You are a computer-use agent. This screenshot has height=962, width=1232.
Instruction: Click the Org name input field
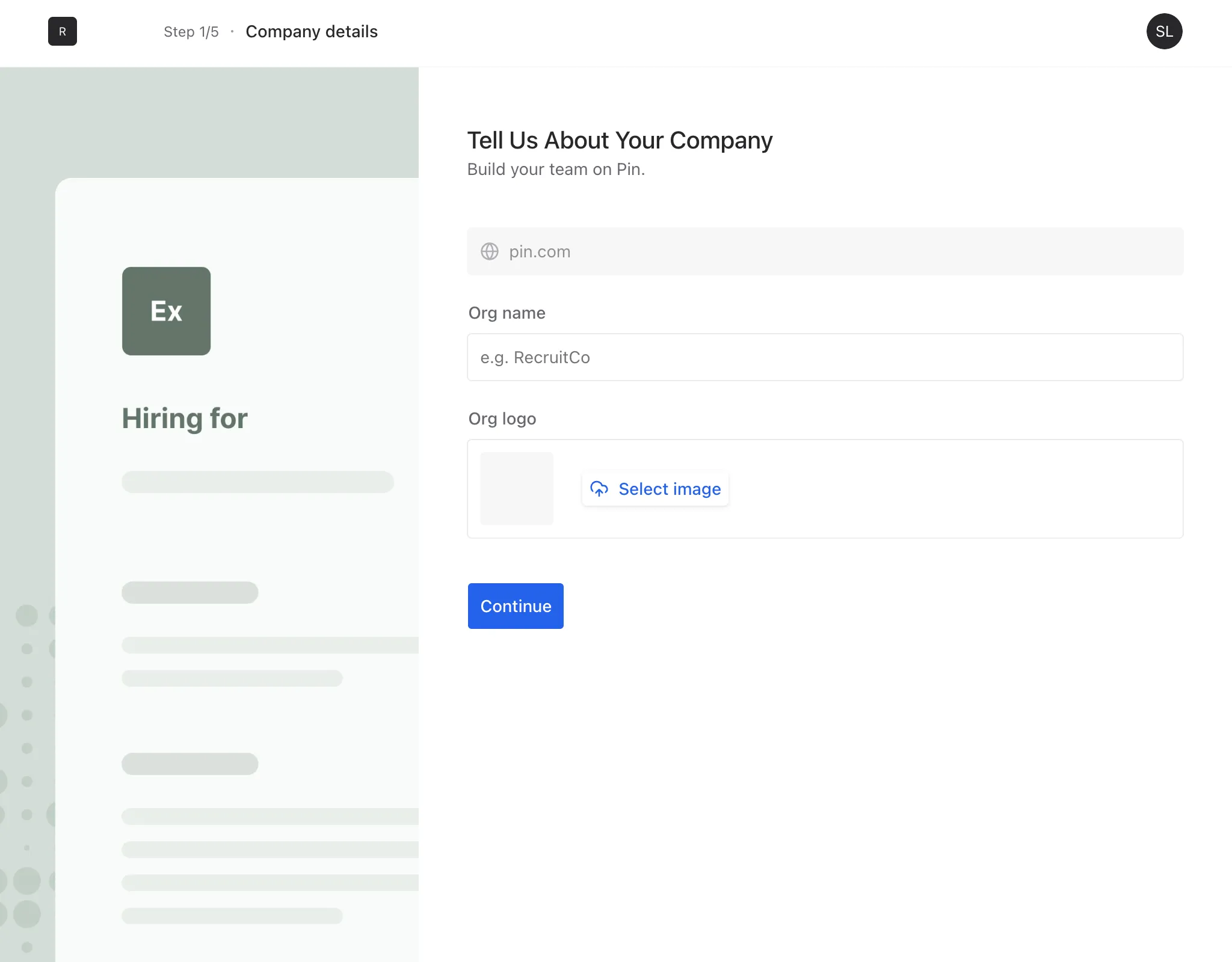825,357
